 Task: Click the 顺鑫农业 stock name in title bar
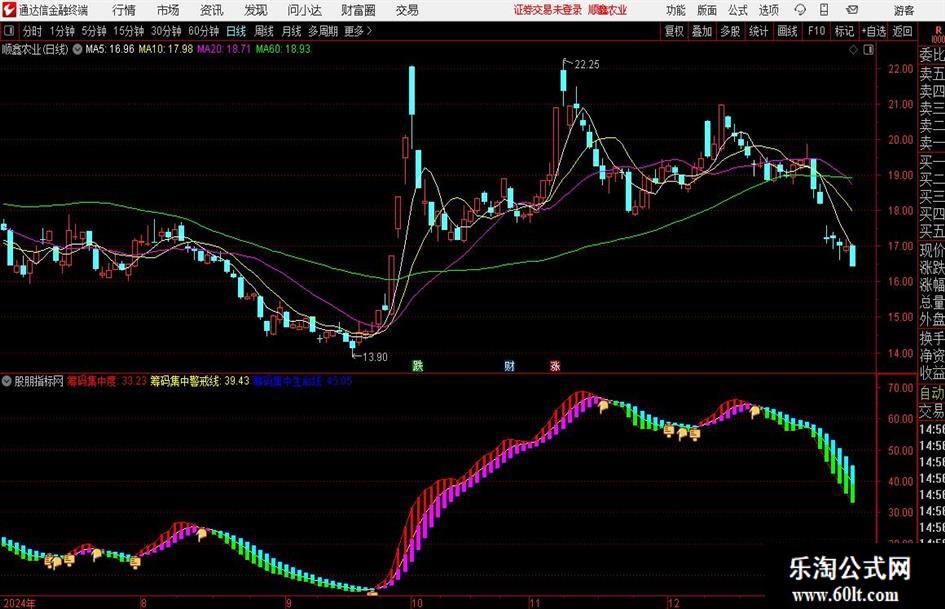tap(608, 10)
